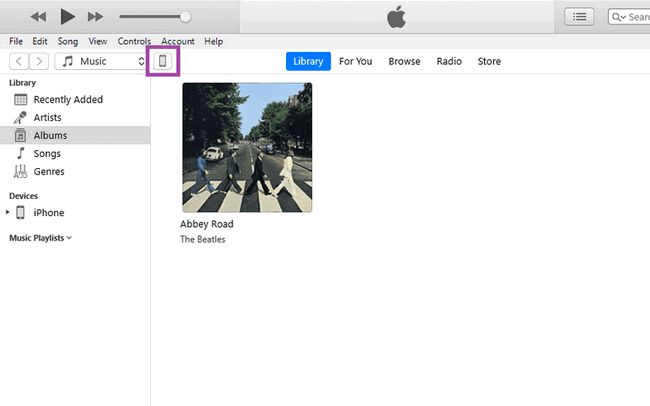Open the File menu
This screenshot has width=650, height=406.
point(16,41)
